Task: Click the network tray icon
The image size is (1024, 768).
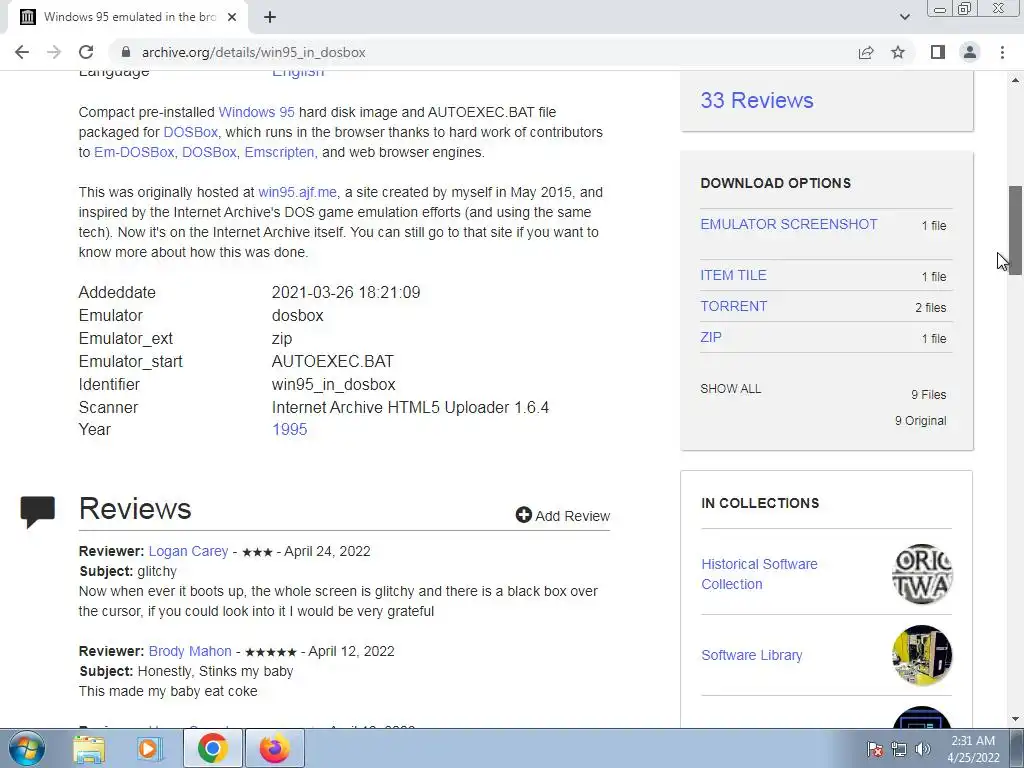Action: 899,749
